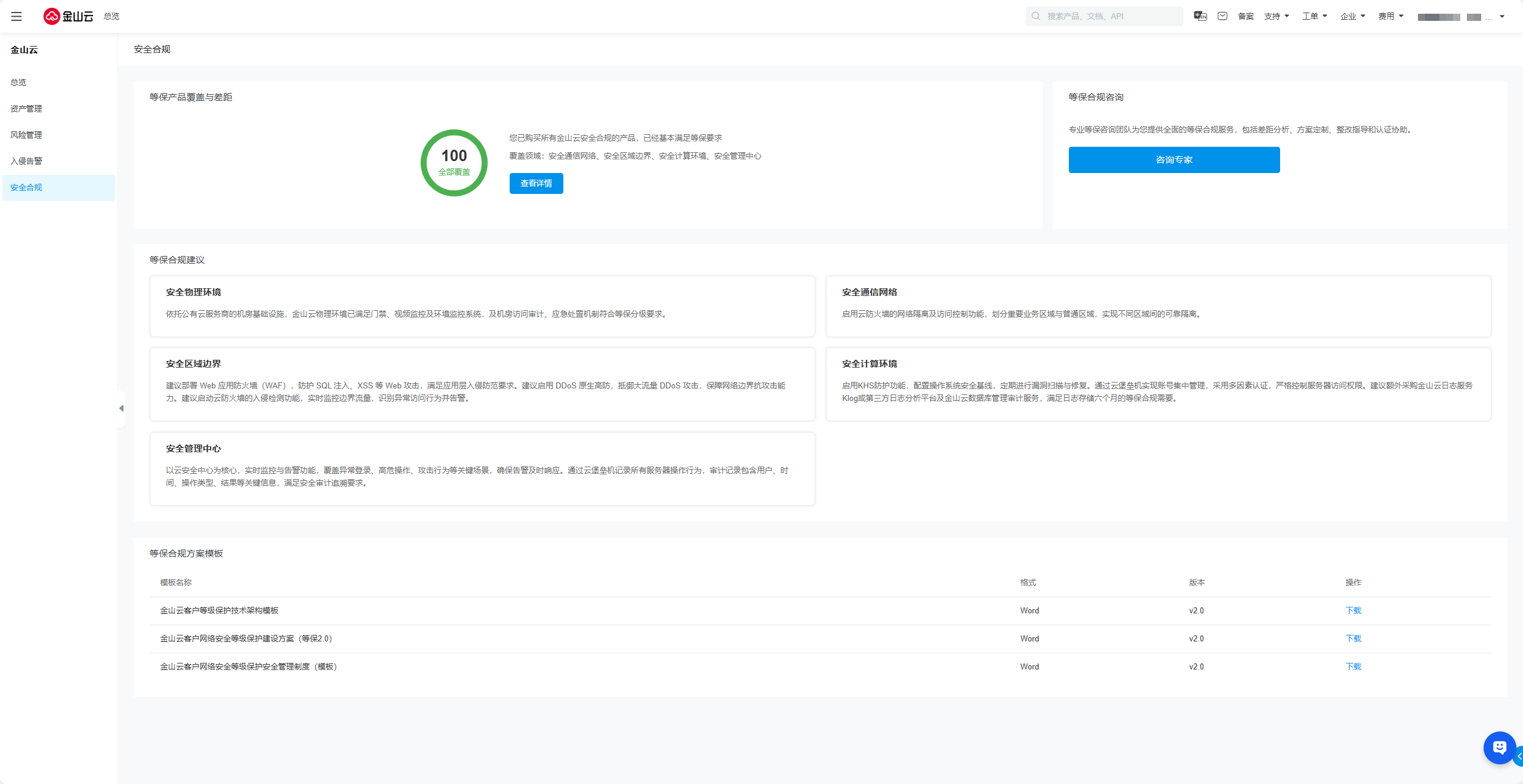Click the 咨询专家 button

(1174, 160)
